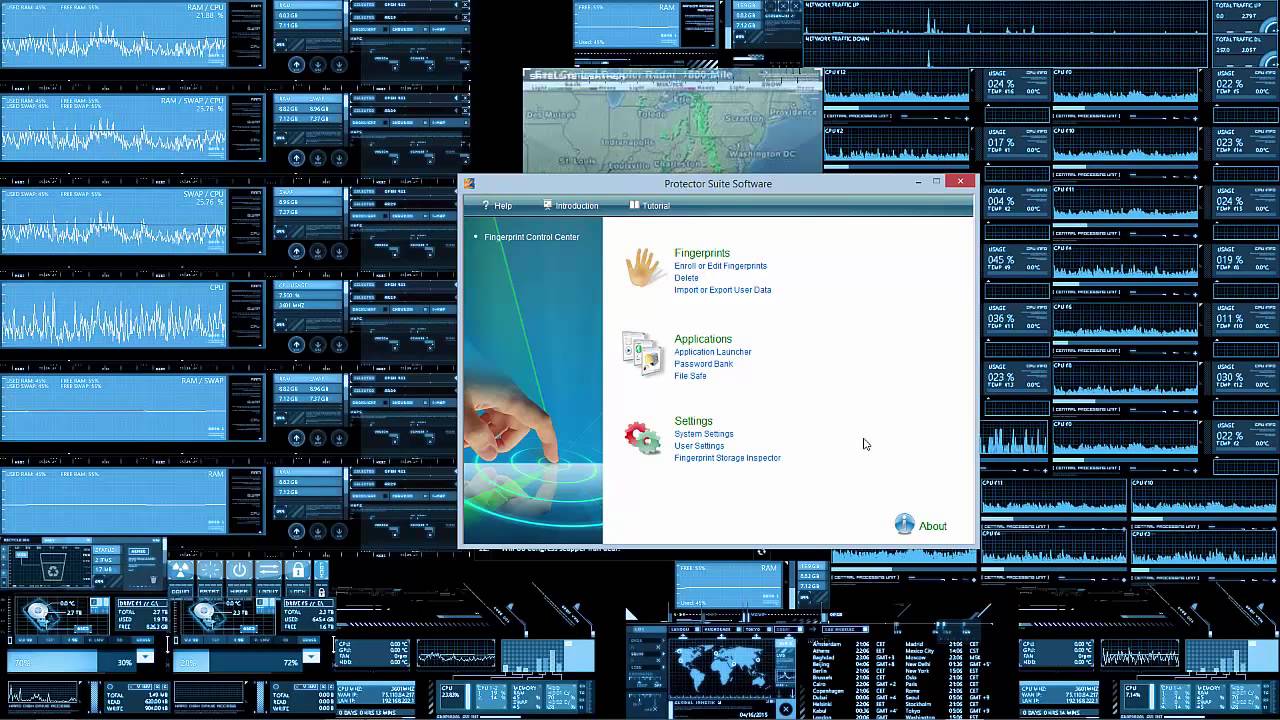Click the Protector Suite title bar app icon

click(469, 184)
